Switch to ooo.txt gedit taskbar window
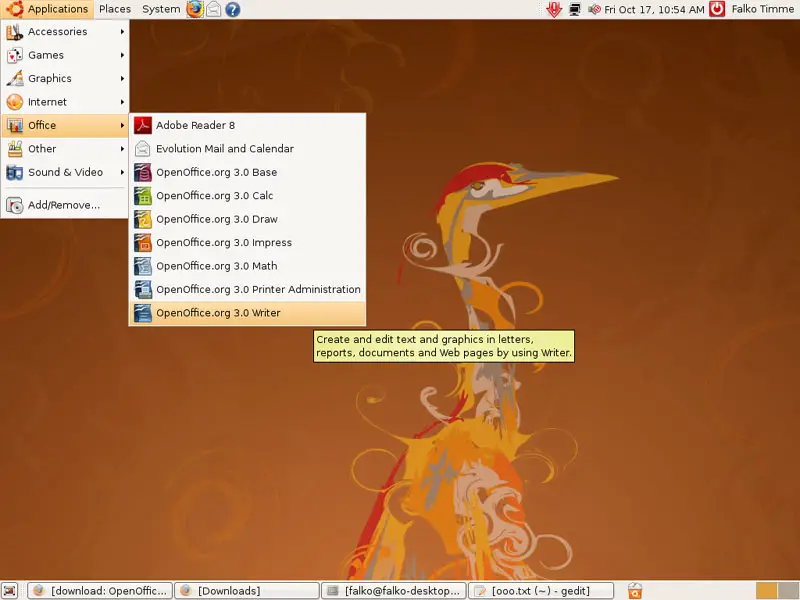Image resolution: width=800 pixels, height=600 pixels. tap(541, 591)
